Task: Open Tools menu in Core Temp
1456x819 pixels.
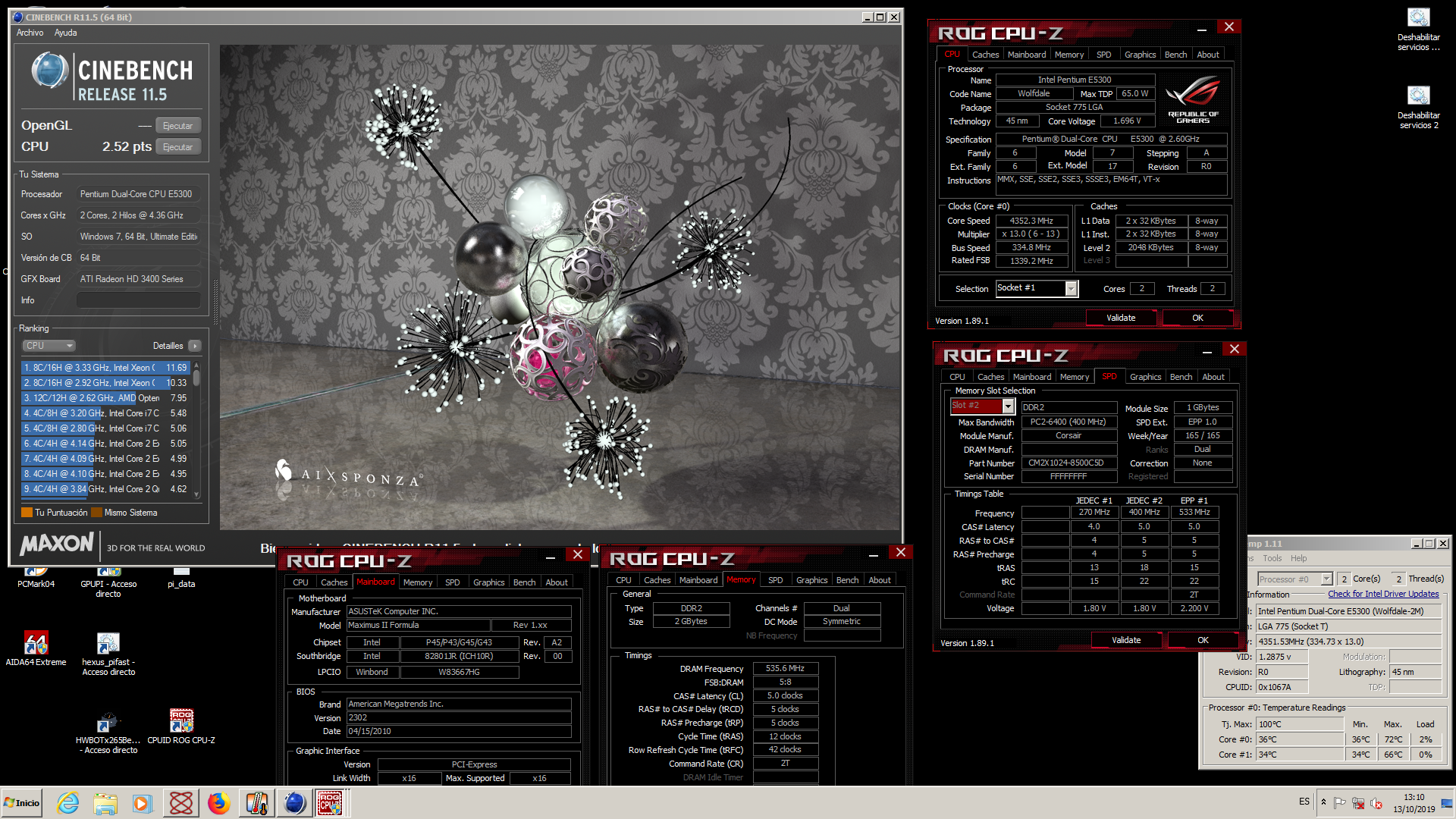Action: tap(1272, 558)
